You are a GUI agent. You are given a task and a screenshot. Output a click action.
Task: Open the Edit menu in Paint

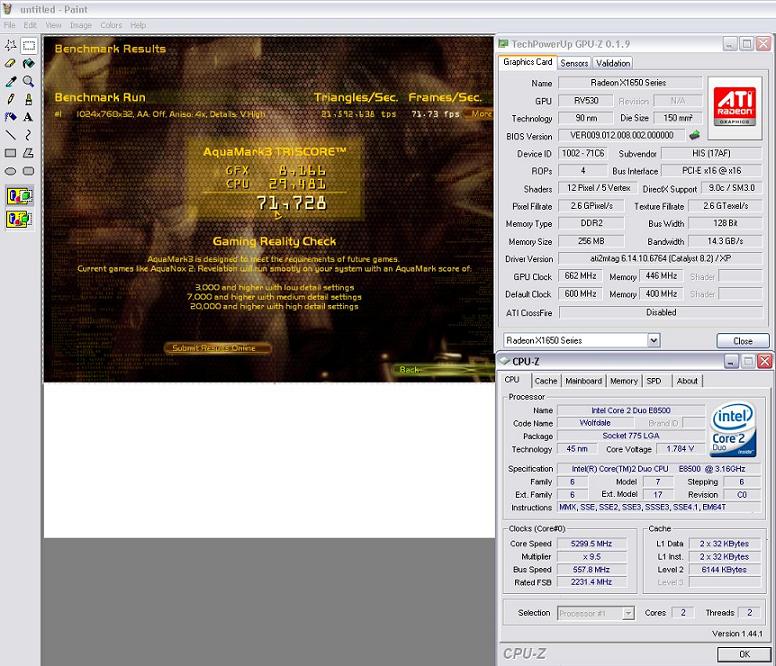(x=30, y=25)
